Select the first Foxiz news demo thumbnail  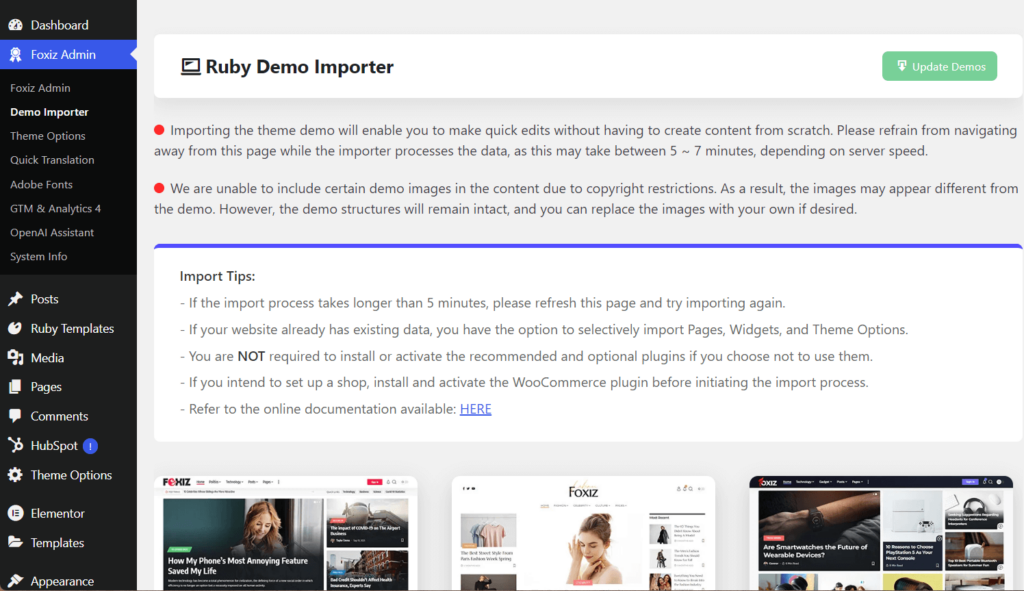pos(285,534)
